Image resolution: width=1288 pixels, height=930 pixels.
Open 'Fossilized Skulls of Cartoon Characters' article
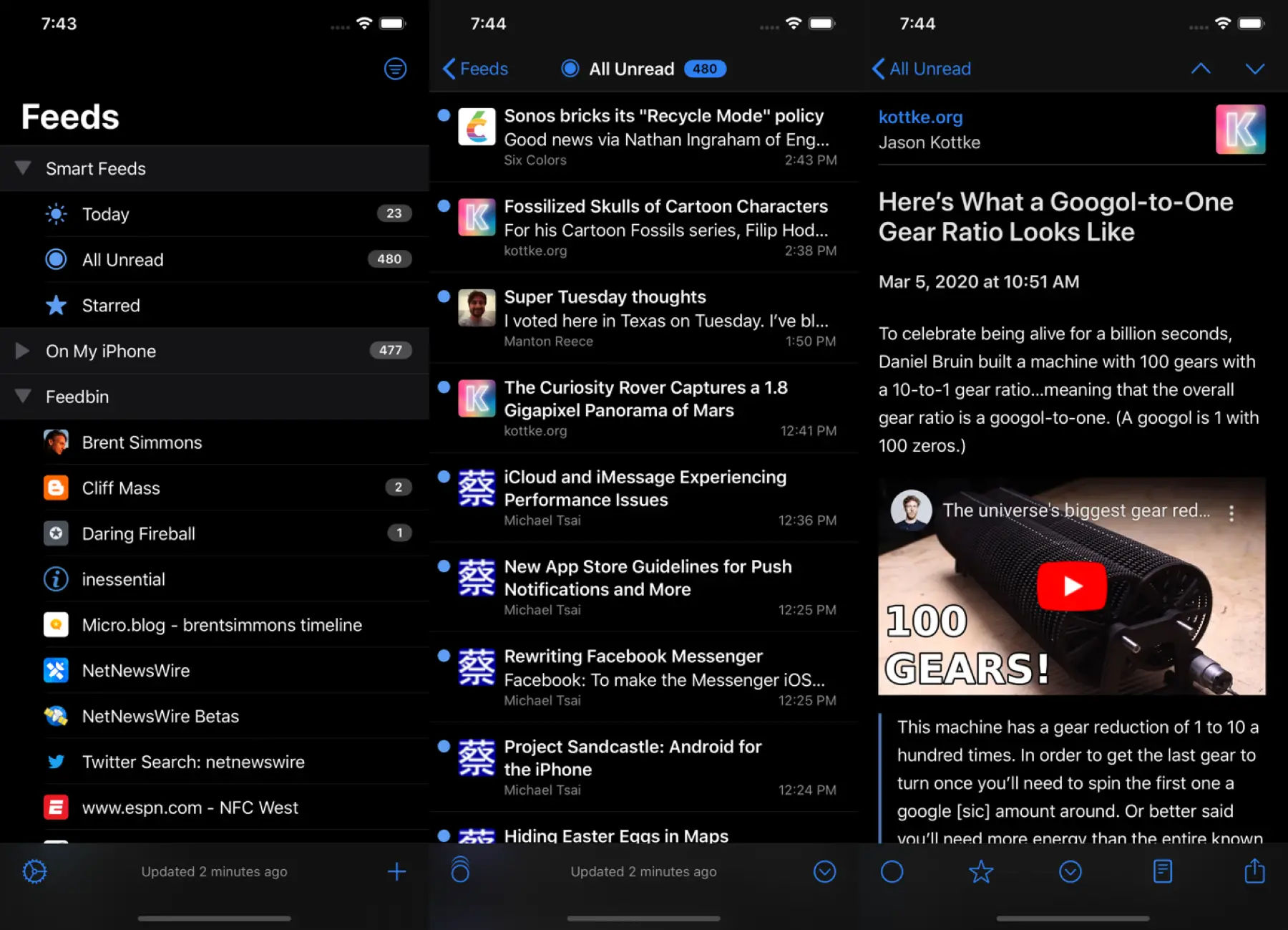(x=644, y=228)
